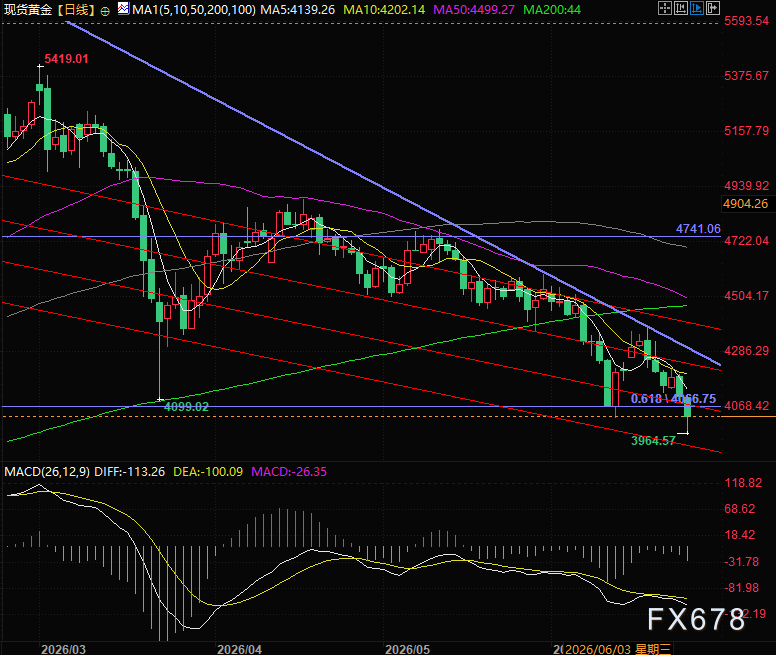Click the highlighted 4904.26 price tag
776x655 pixels.
point(746,204)
